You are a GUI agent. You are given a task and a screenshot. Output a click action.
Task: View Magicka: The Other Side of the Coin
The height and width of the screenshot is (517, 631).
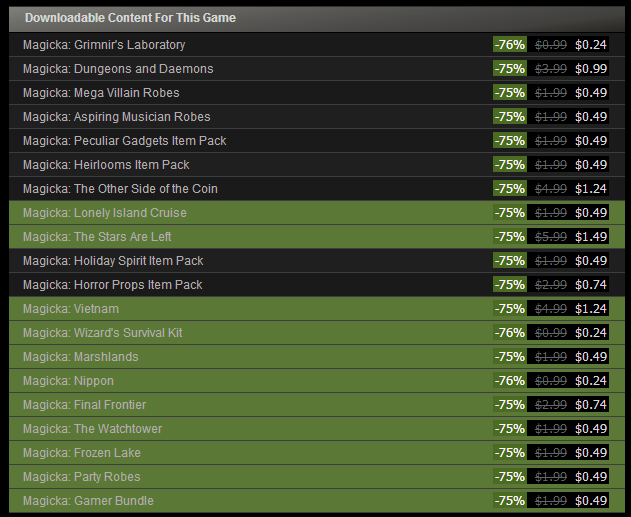pyautogui.click(x=317, y=189)
